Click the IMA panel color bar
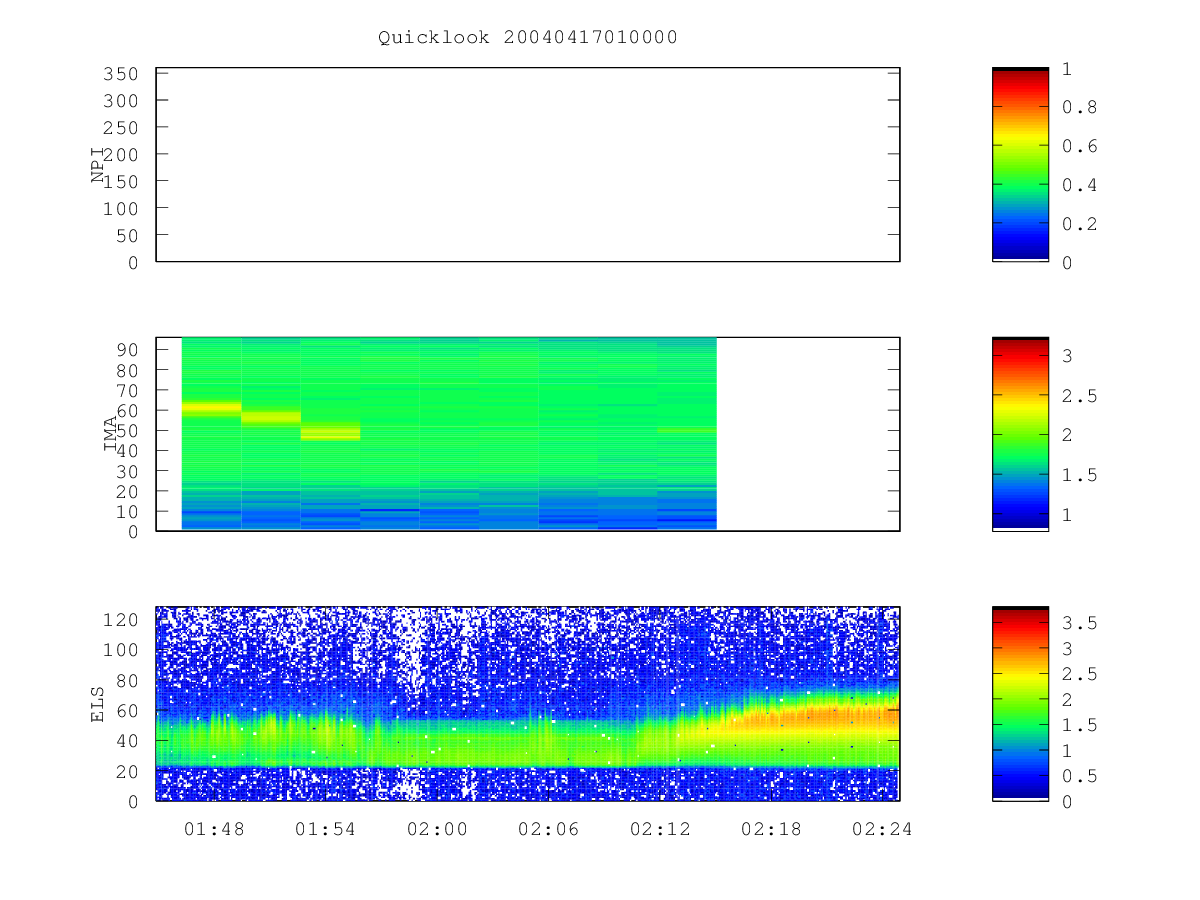Image resolution: width=1200 pixels, height=900 pixels. point(1020,434)
